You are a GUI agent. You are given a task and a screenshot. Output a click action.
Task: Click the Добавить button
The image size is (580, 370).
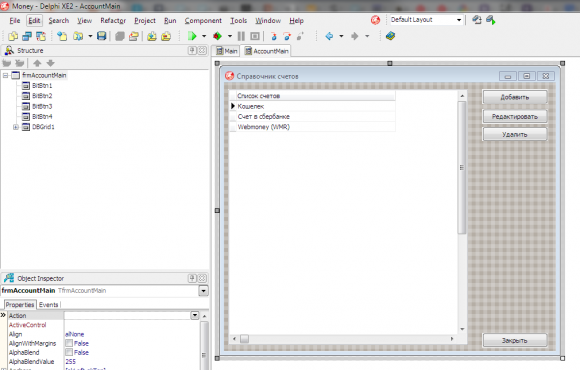tap(515, 97)
